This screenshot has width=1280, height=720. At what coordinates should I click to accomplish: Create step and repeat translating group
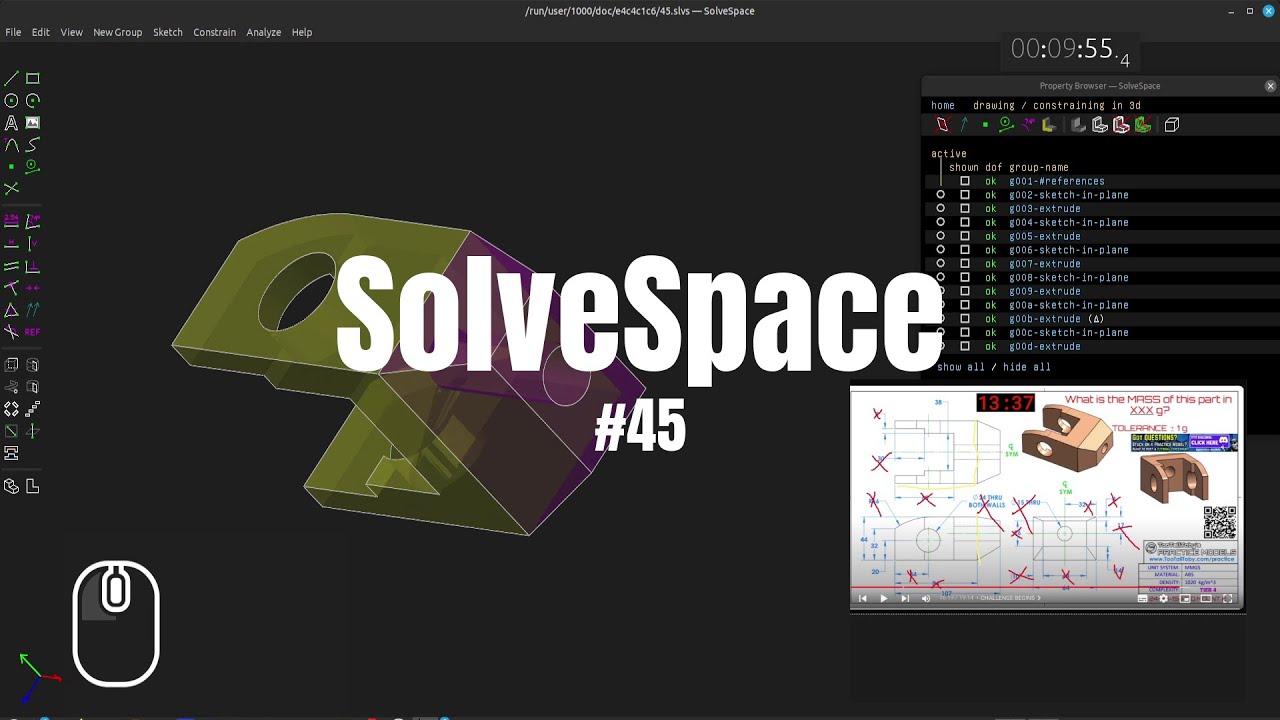(33, 409)
